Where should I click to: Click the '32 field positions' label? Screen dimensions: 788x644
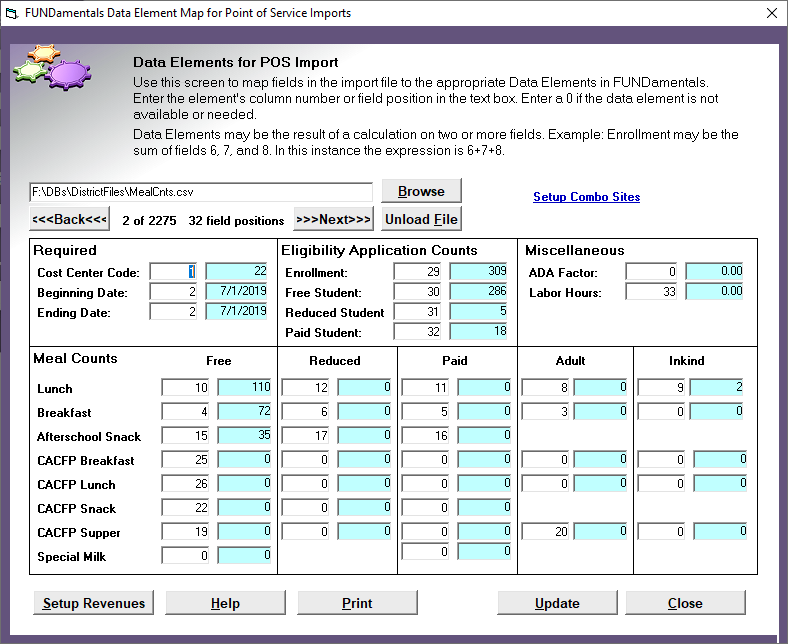(236, 221)
